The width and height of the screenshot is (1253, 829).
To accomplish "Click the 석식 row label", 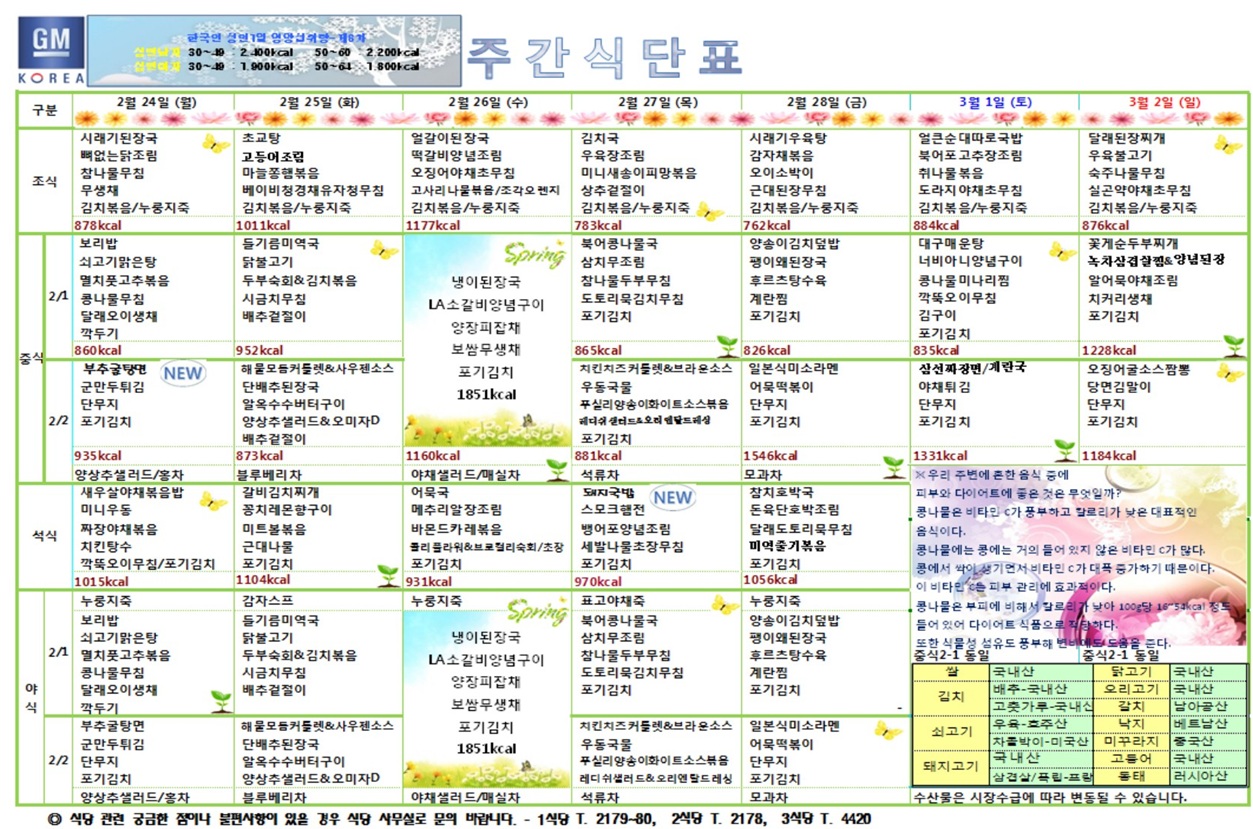I will tap(45, 535).
